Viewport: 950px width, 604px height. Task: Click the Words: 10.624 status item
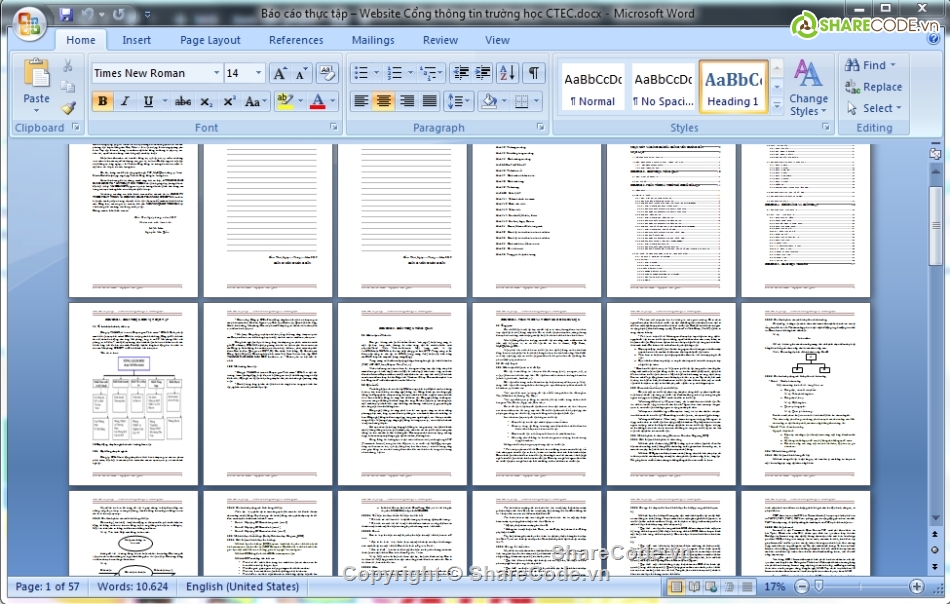click(x=132, y=586)
